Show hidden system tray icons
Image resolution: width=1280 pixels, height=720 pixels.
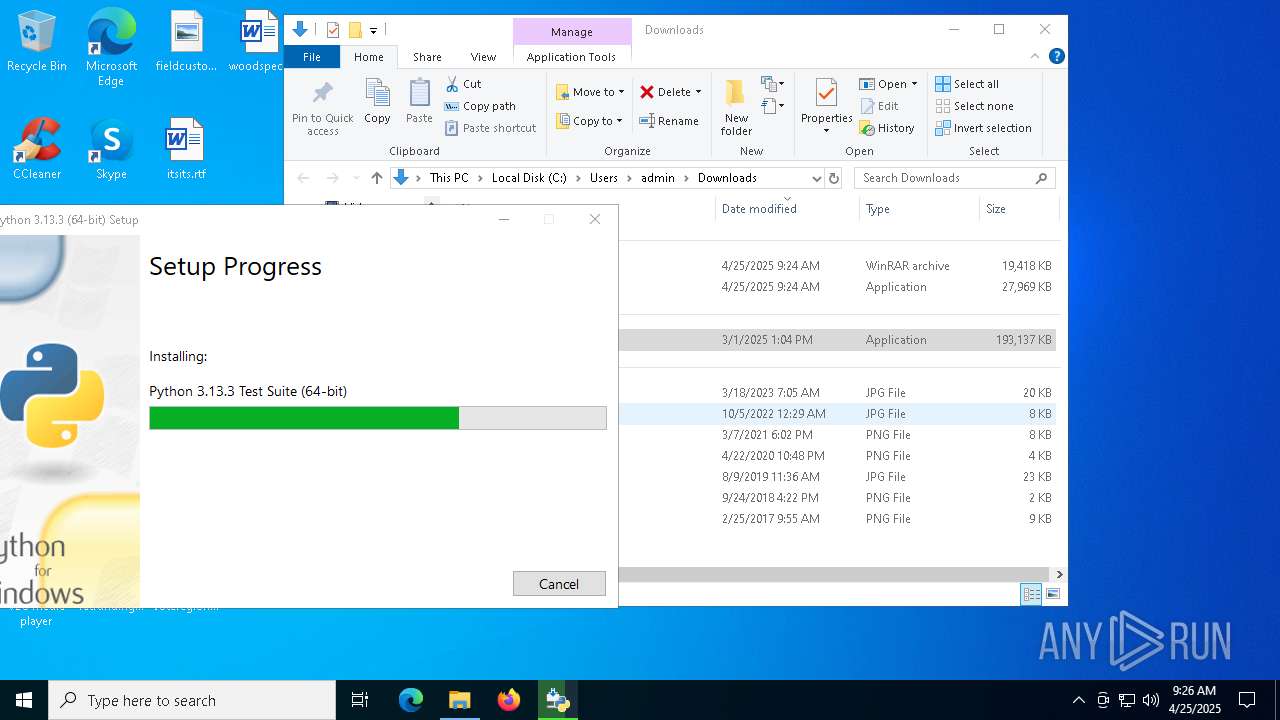tap(1078, 700)
